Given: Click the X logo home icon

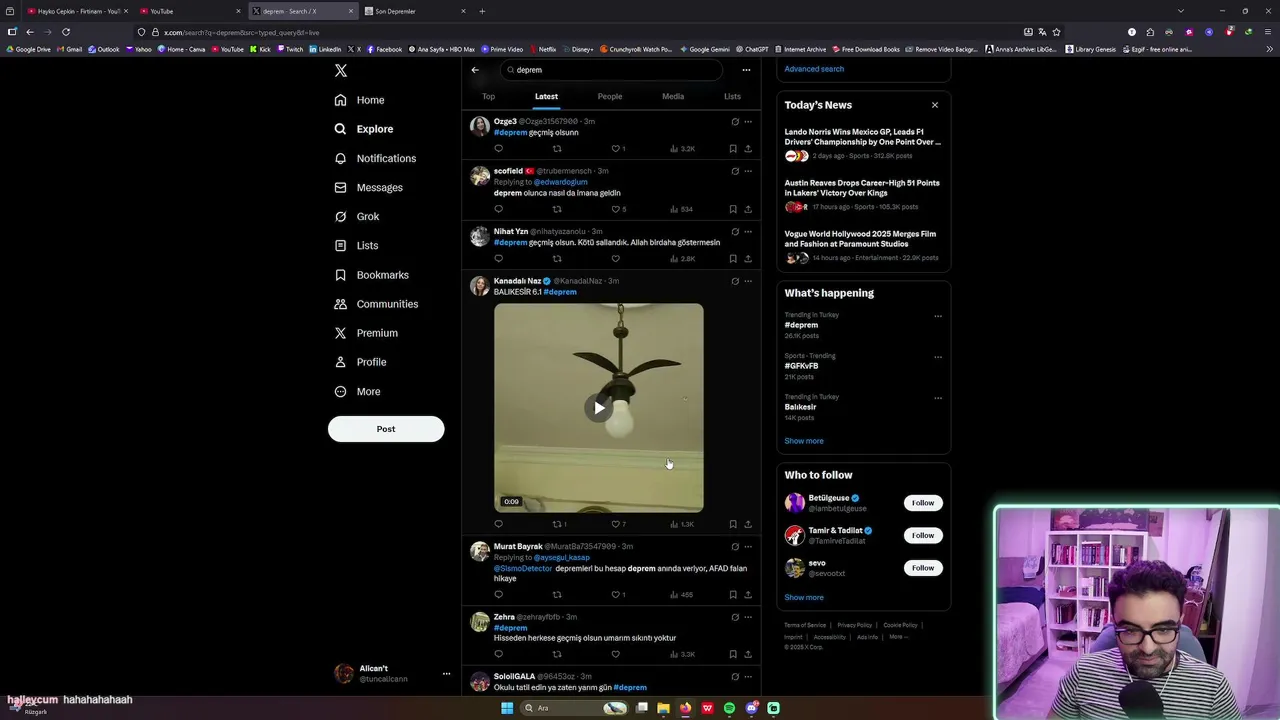Looking at the screenshot, I should pyautogui.click(x=341, y=71).
